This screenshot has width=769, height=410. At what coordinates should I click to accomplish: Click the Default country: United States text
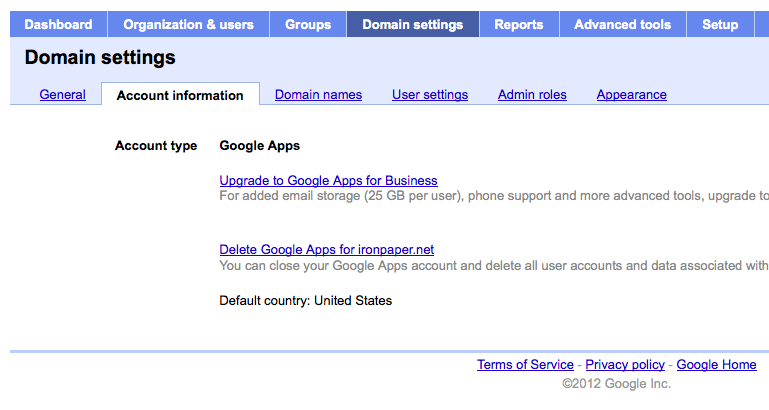306,301
